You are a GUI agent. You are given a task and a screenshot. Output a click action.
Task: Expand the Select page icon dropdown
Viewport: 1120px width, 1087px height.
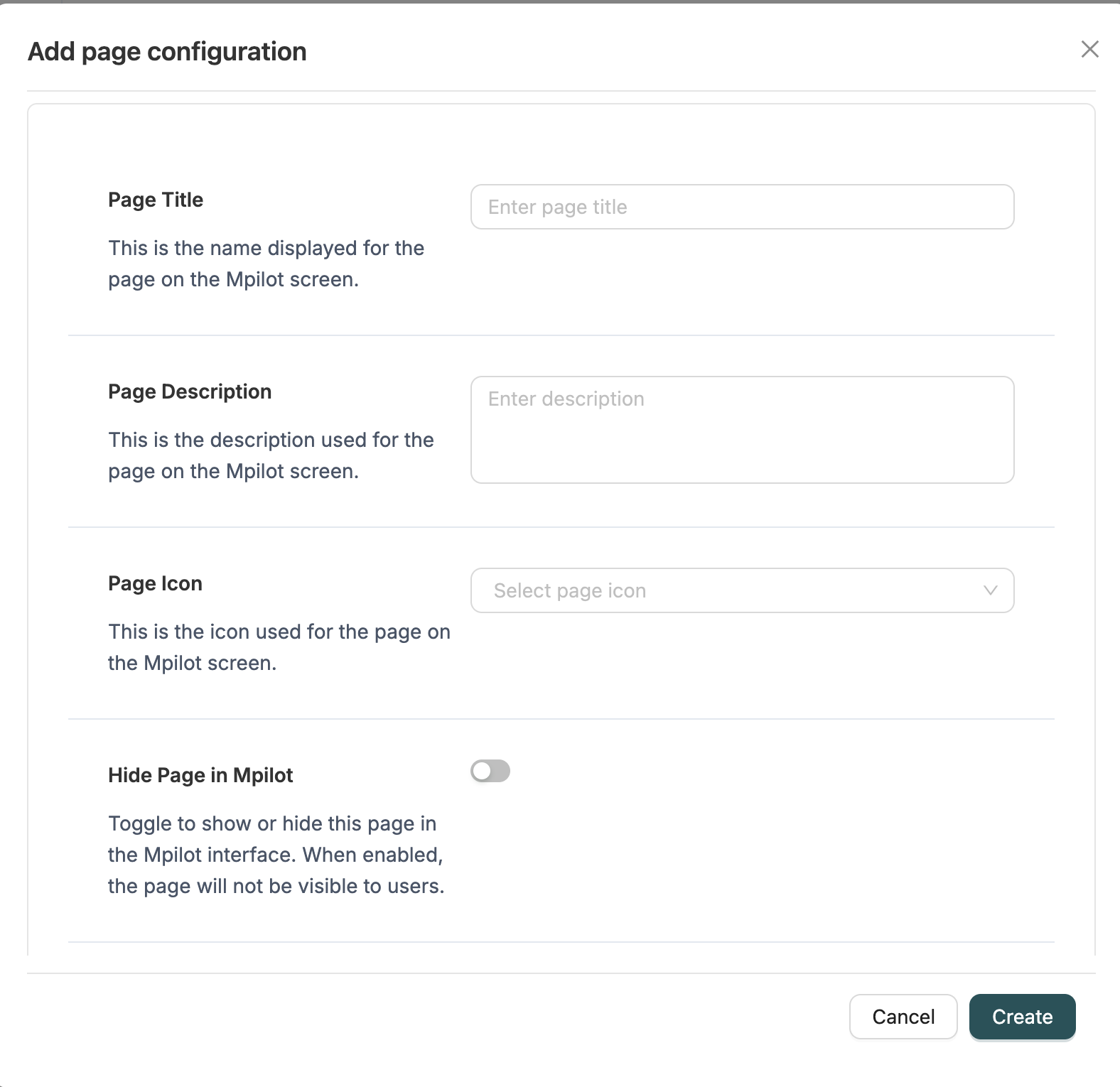click(x=741, y=590)
